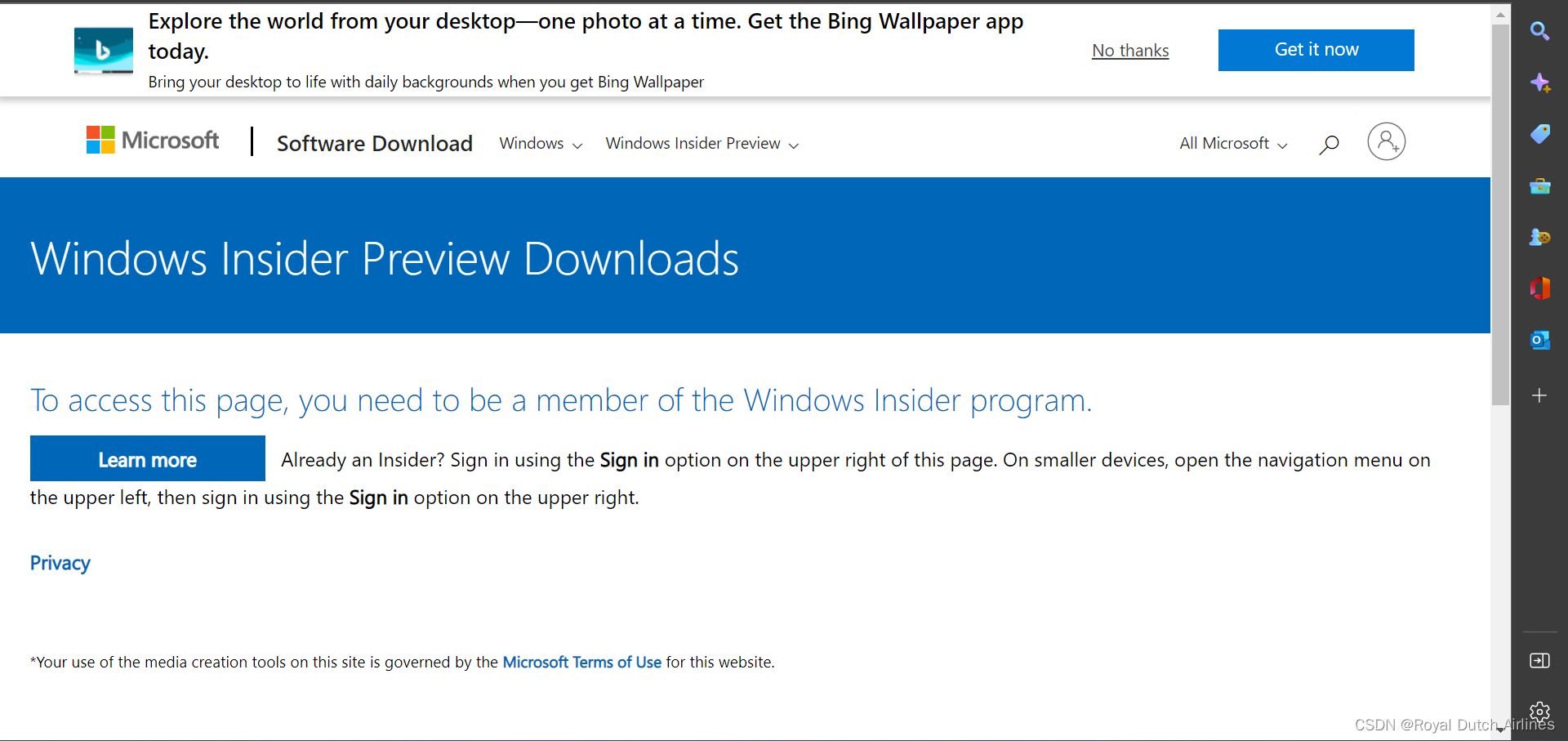Expand the Windows dropdown menu
Screen dimensions: 1568x741
541,144
